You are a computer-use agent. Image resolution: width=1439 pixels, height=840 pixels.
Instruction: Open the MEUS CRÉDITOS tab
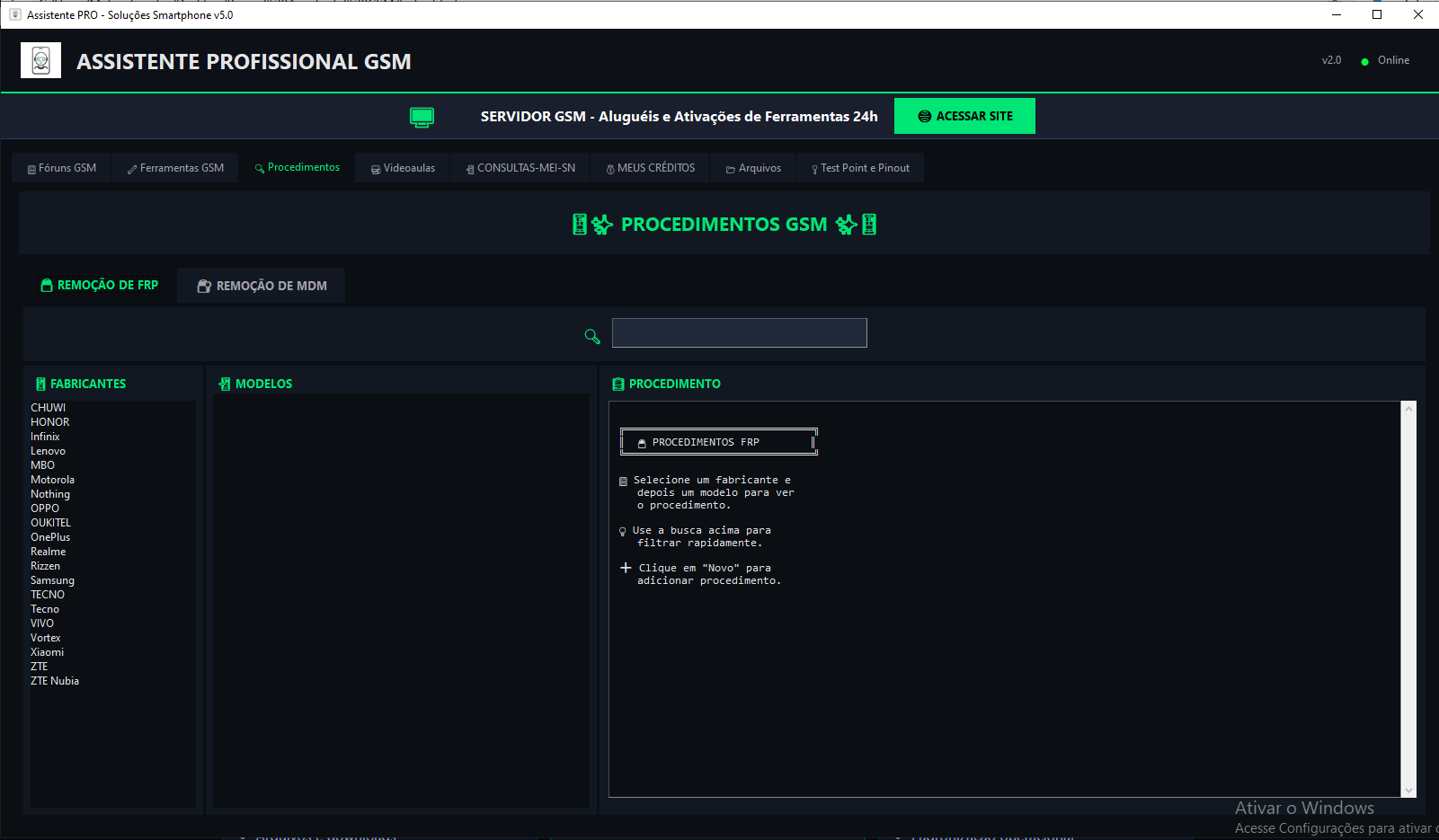click(650, 168)
